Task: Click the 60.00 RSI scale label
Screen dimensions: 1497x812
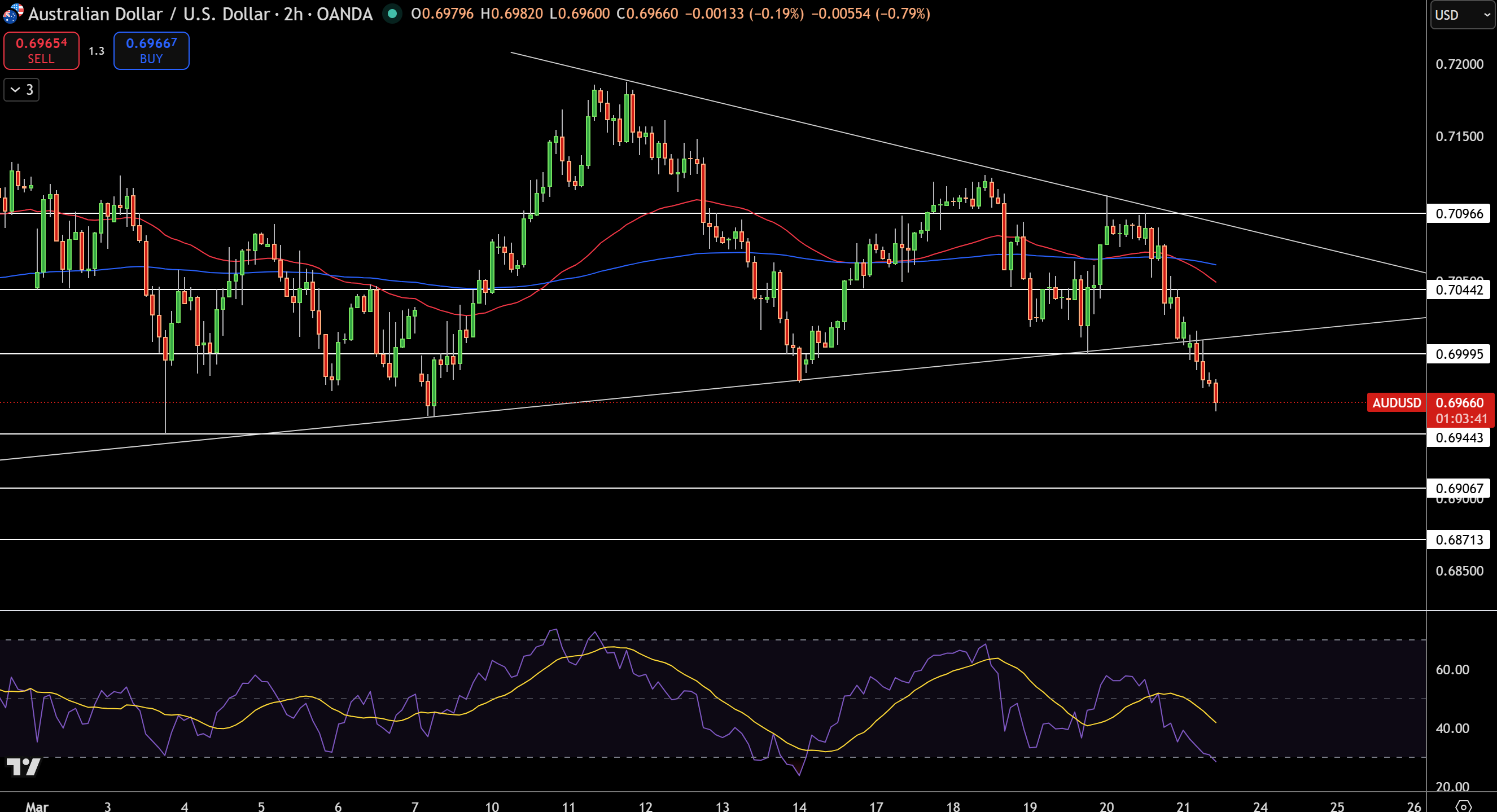Action: click(x=1452, y=670)
